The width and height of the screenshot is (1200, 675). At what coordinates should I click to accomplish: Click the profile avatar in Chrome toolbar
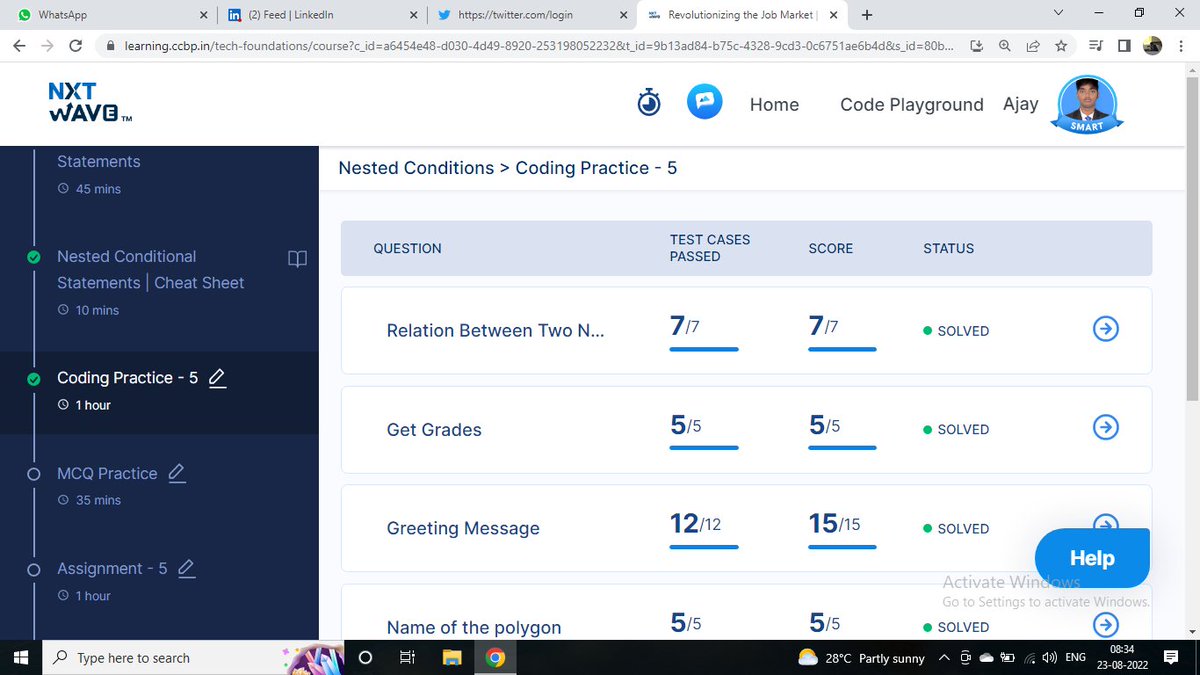click(1152, 46)
